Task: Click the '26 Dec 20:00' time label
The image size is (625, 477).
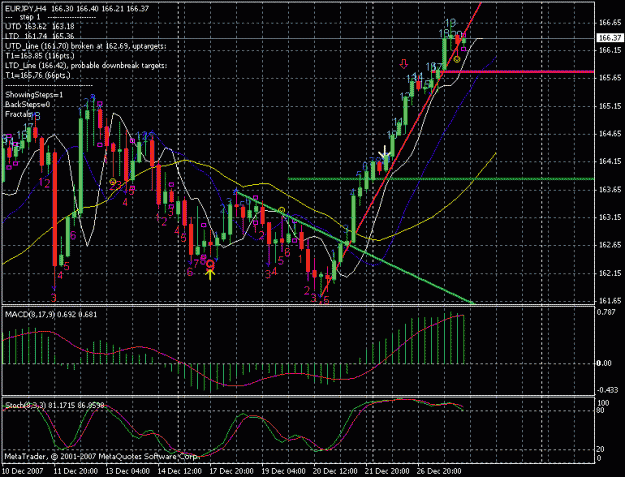Action: point(441,471)
